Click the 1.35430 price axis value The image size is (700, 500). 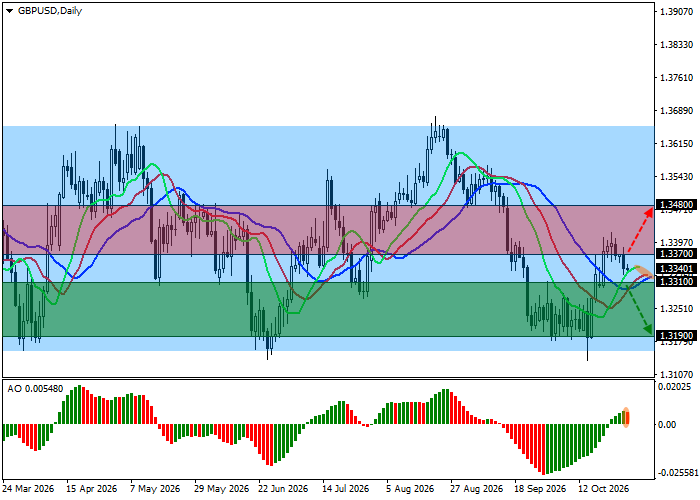(677, 177)
